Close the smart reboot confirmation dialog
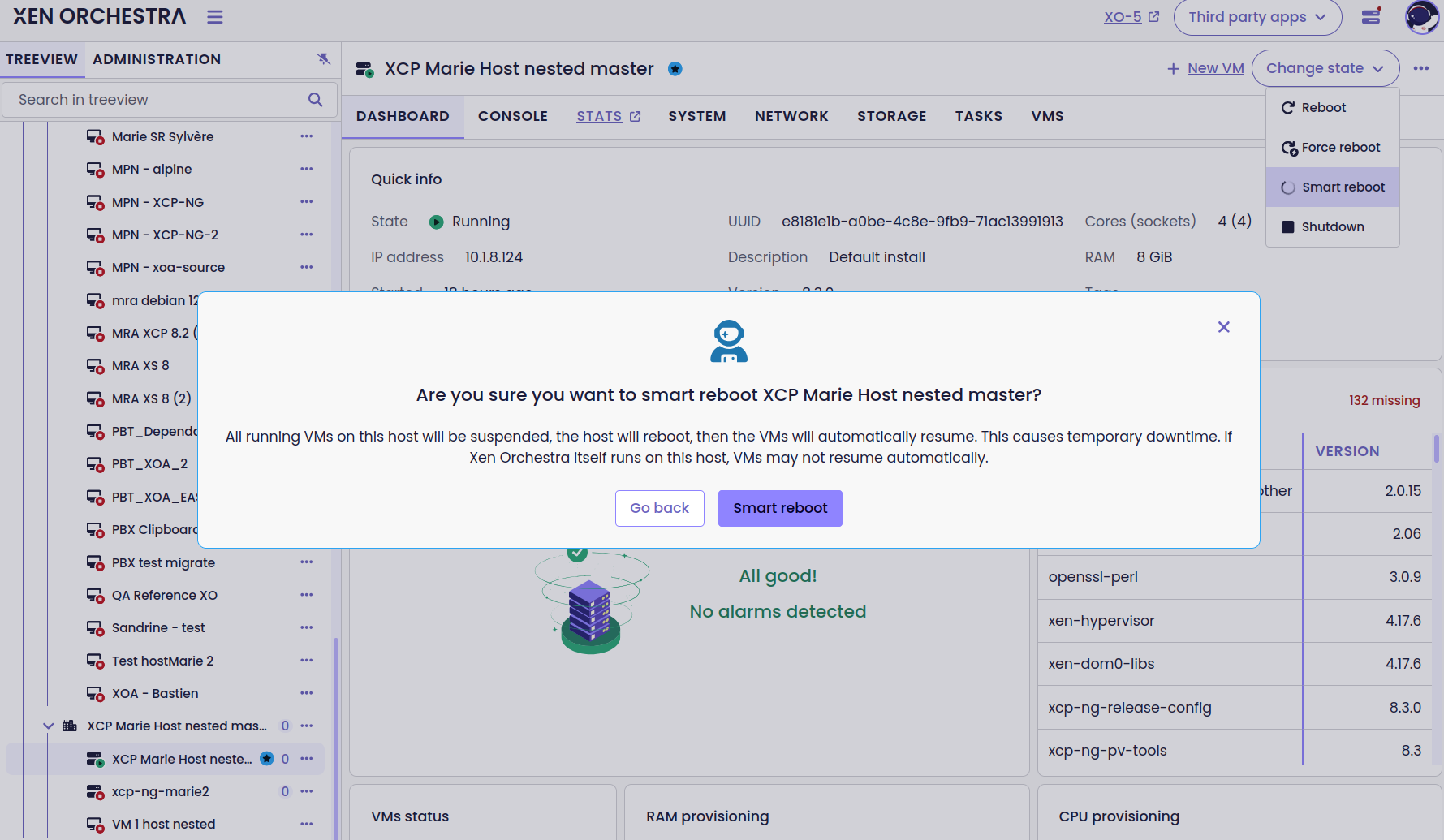The width and height of the screenshot is (1444, 840). pyautogui.click(x=1224, y=327)
